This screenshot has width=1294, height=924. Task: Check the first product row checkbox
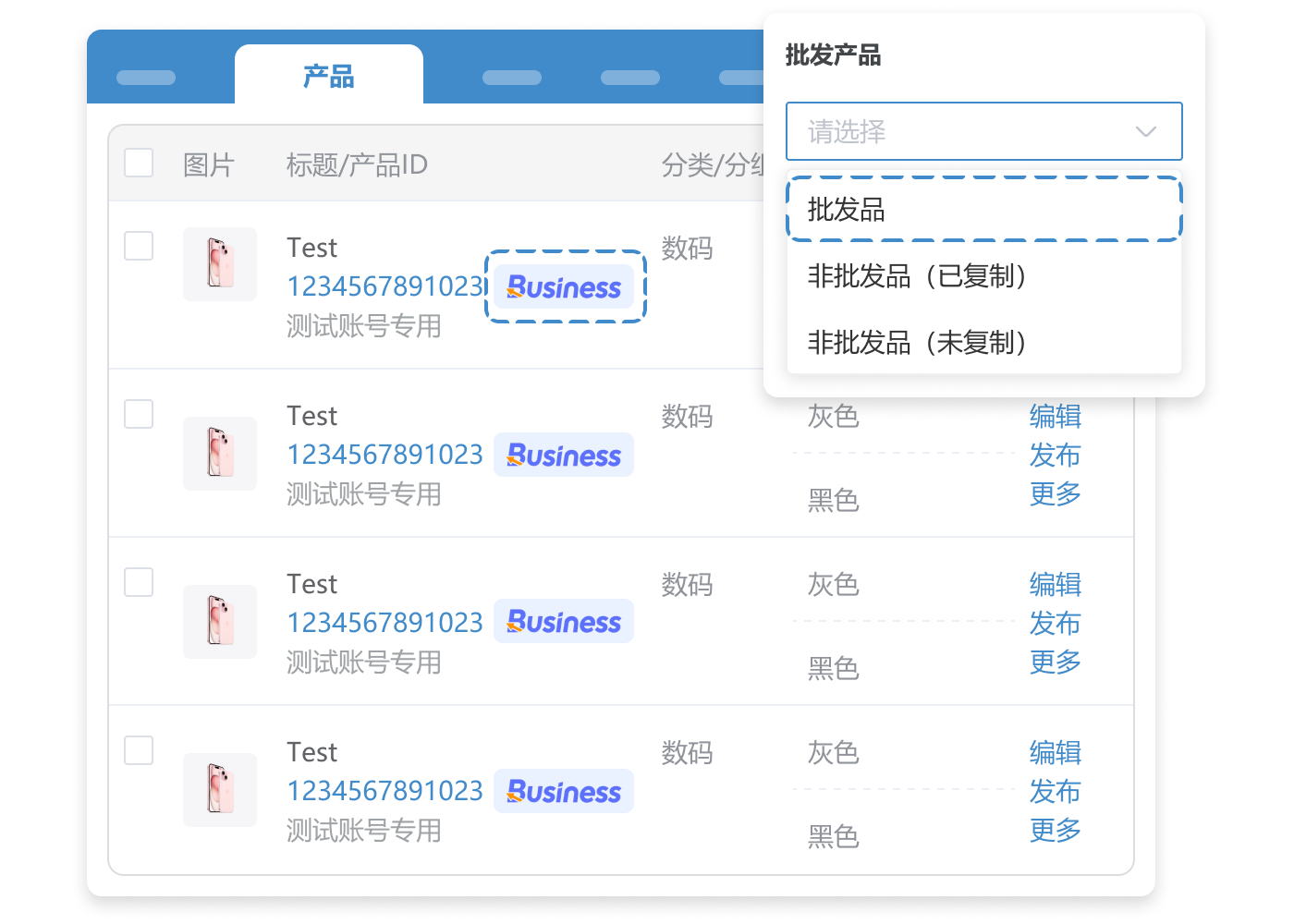pos(139,246)
